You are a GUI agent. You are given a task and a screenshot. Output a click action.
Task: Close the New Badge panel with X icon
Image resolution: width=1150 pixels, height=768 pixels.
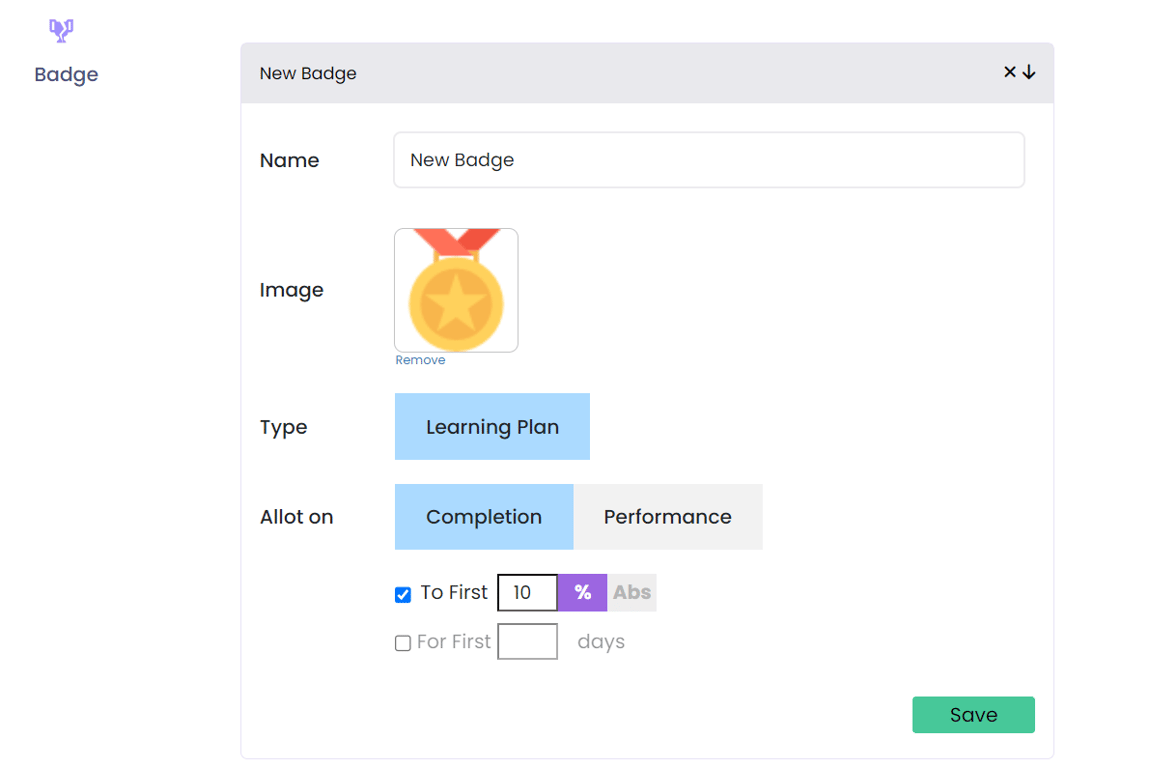point(1009,72)
